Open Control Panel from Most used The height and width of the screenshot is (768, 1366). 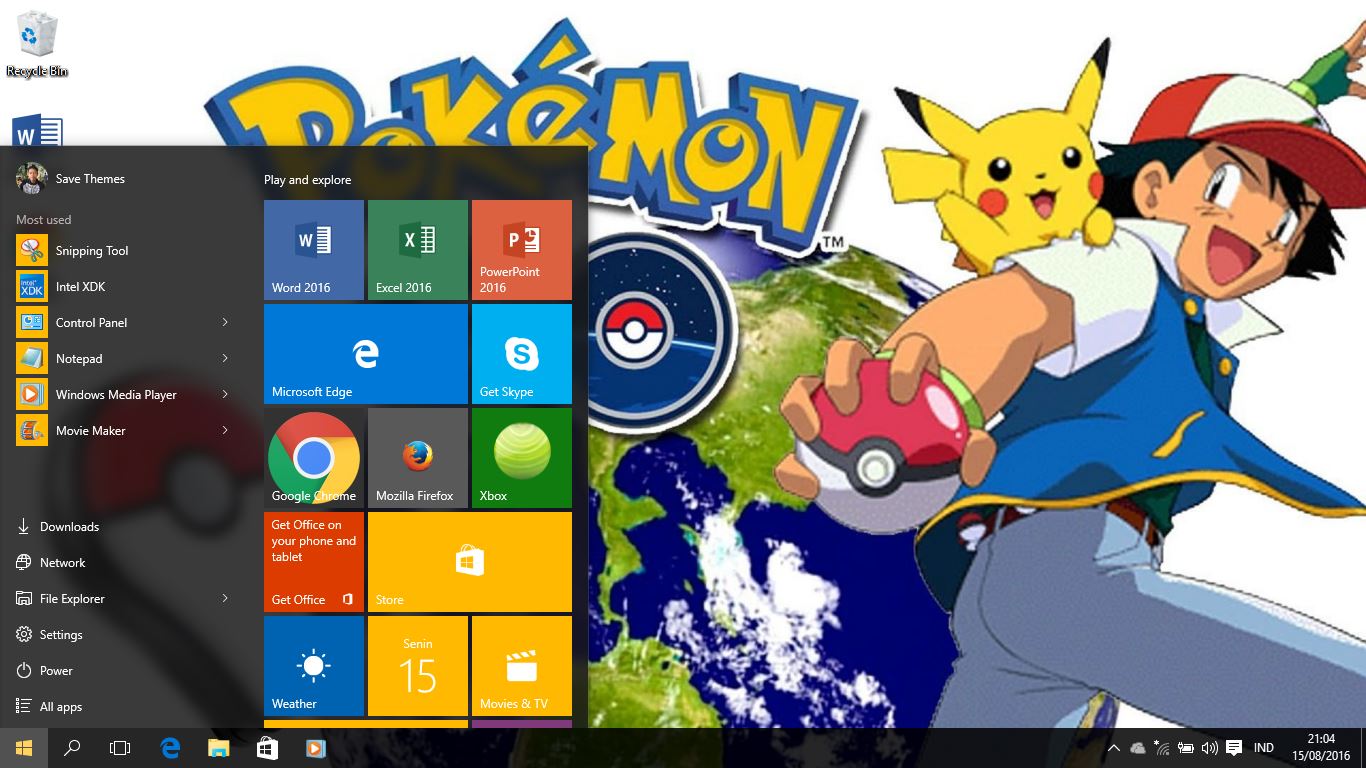[124, 323]
